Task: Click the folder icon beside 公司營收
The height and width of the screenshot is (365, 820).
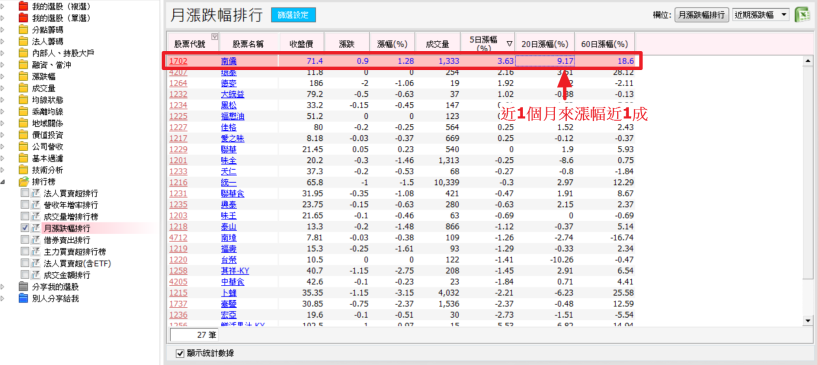Action: tap(23, 146)
